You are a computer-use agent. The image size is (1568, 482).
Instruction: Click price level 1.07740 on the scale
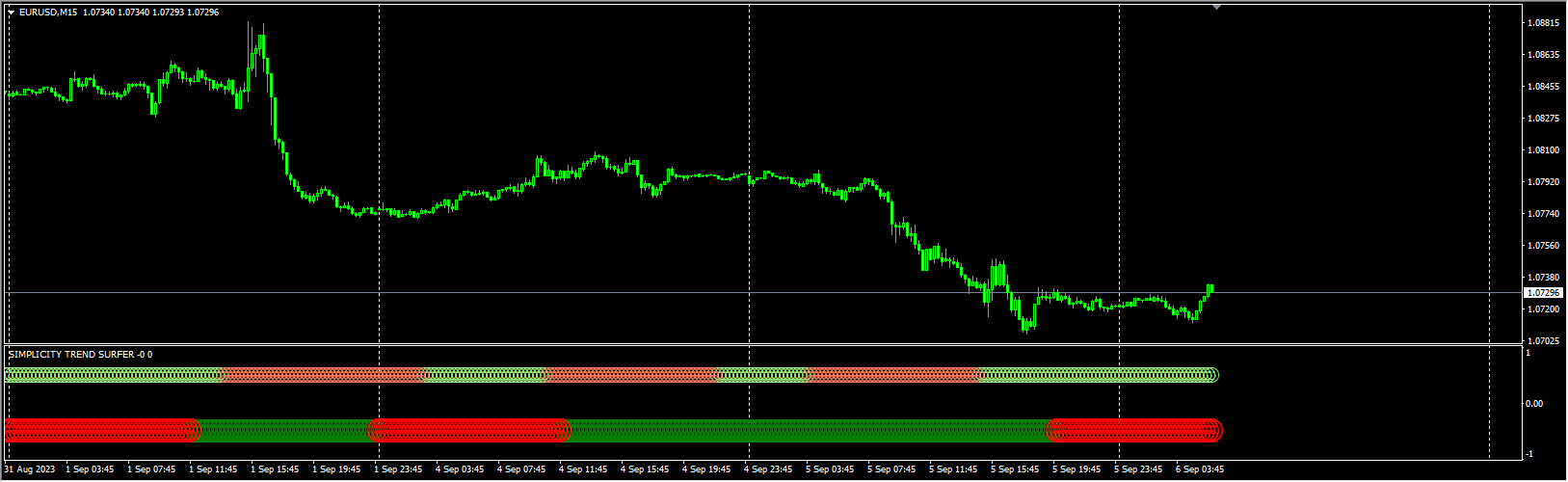tap(1545, 213)
